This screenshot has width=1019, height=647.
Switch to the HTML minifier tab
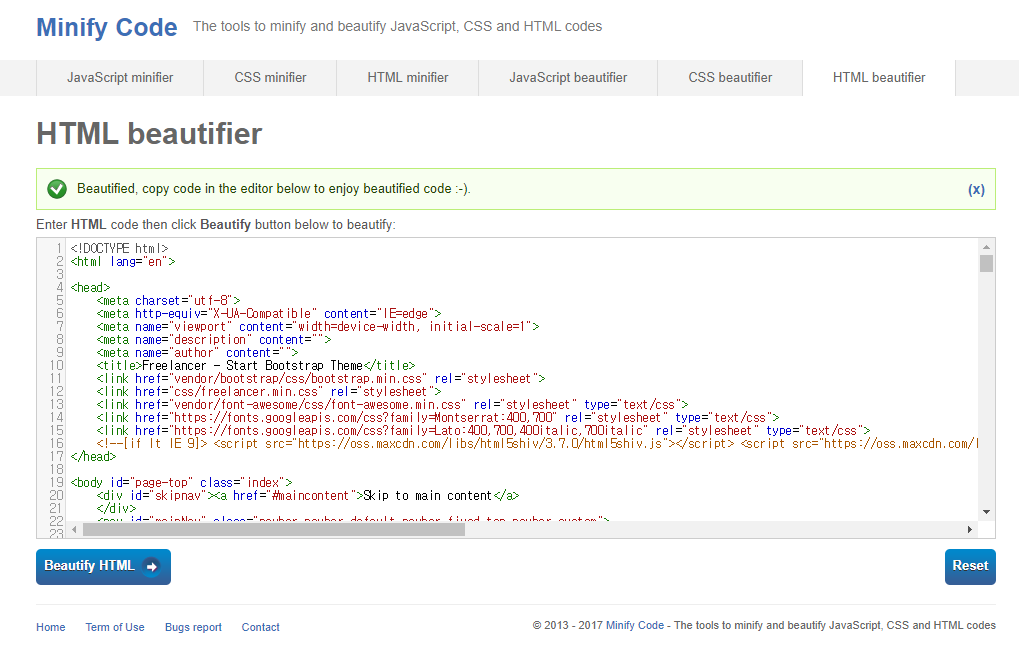[x=407, y=78]
